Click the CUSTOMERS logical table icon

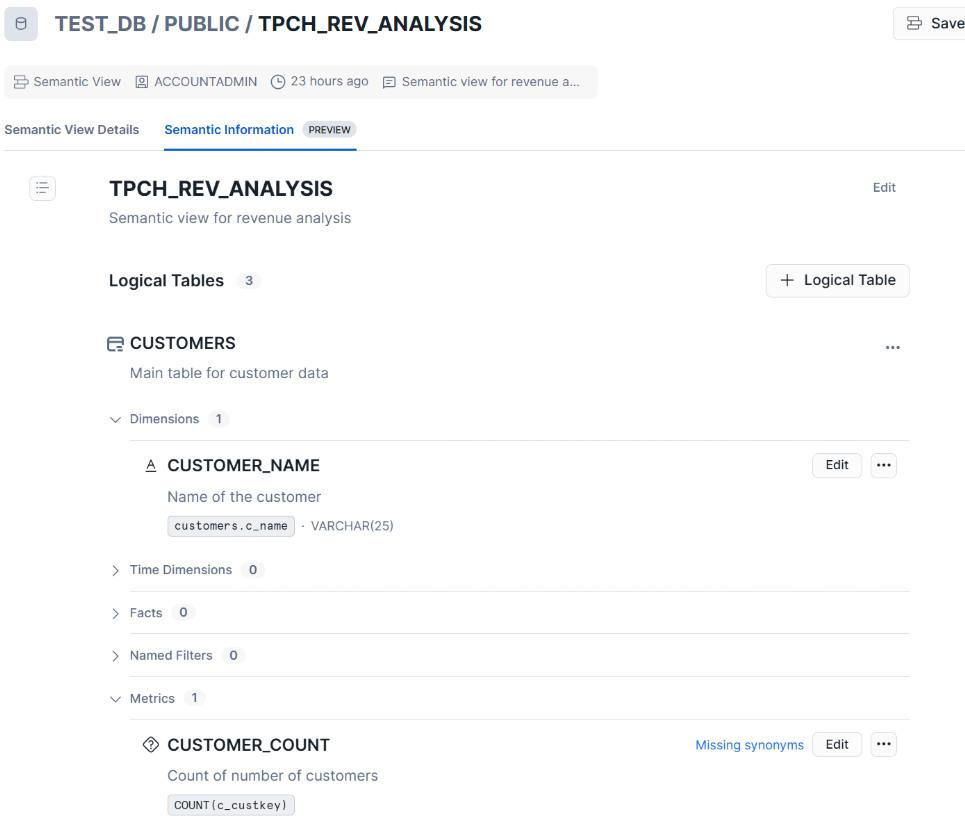[116, 344]
